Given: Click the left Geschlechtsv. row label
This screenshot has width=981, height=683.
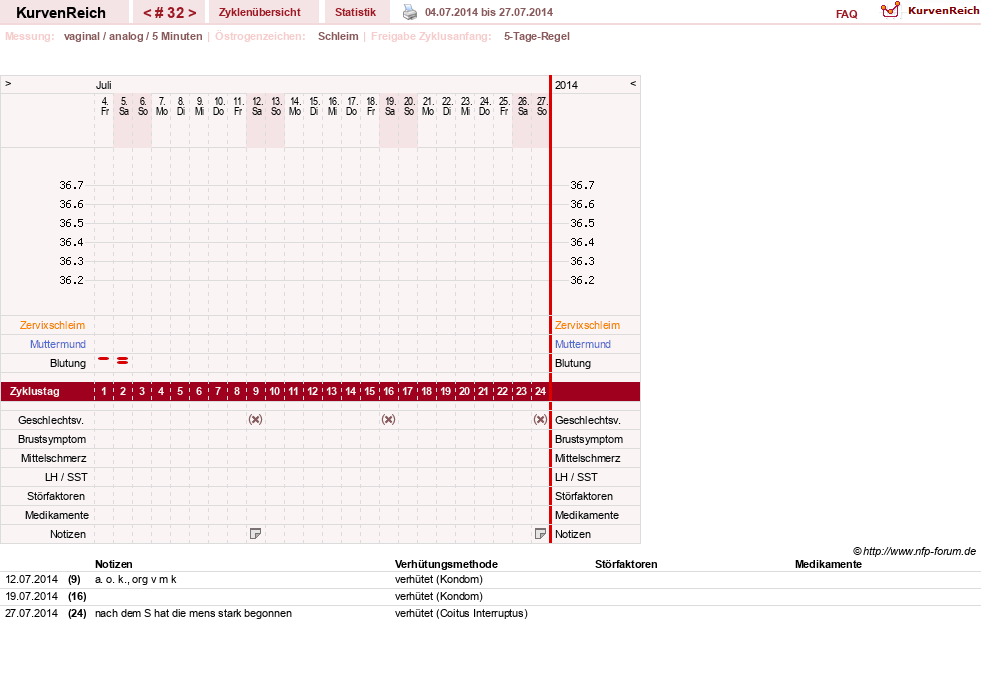Looking at the screenshot, I should pyautogui.click(x=51, y=420).
